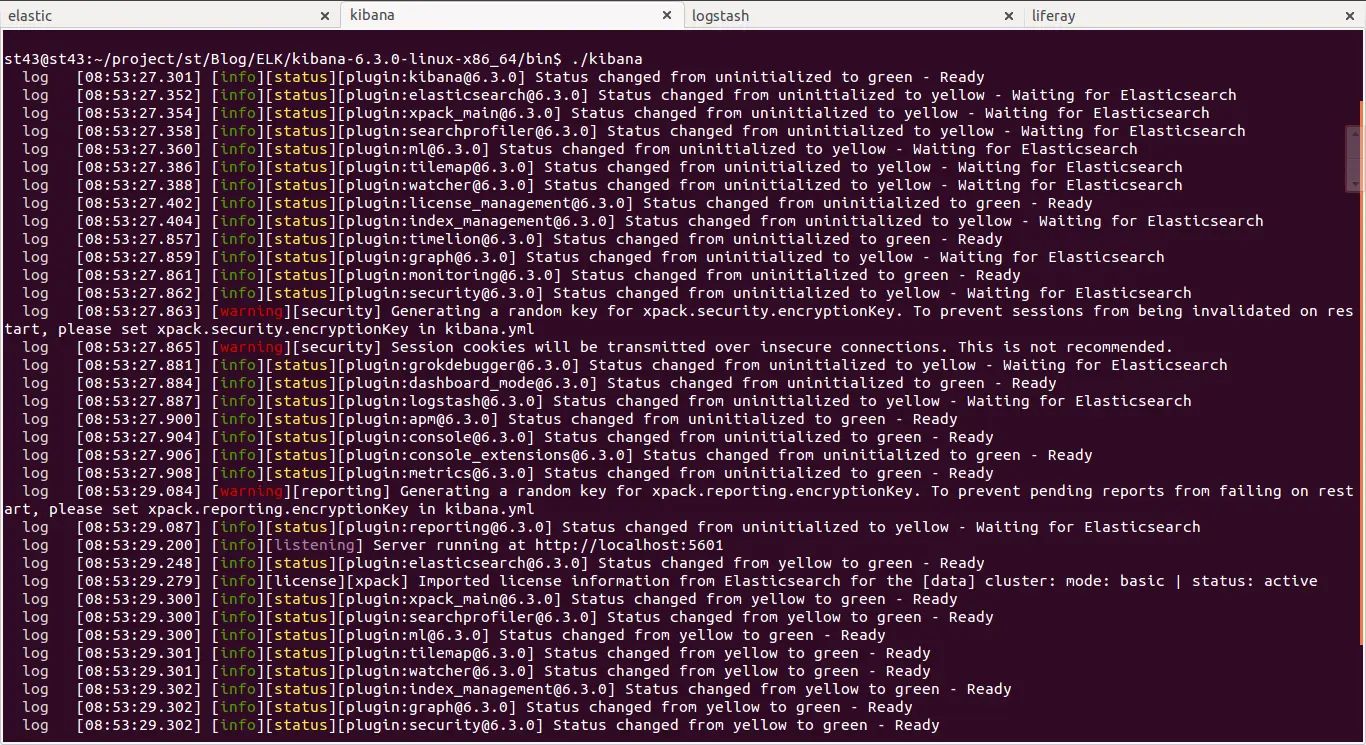Screen dimensions: 1366x745
Task: Click 'plugin:xpack_main@6.3.0' in the 08:53:27.354 line
Action: 451,113
